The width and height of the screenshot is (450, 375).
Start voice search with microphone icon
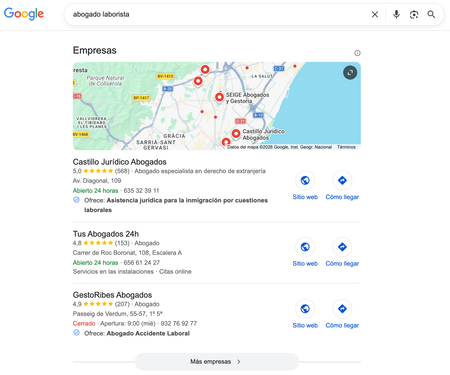[x=396, y=14]
